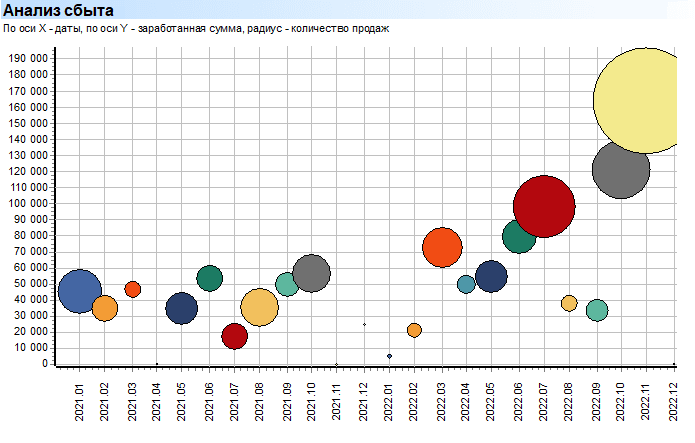Viewport: 695px width, 443px height.
Task: Click the blue bubble at 2021.01
Action: (80, 291)
